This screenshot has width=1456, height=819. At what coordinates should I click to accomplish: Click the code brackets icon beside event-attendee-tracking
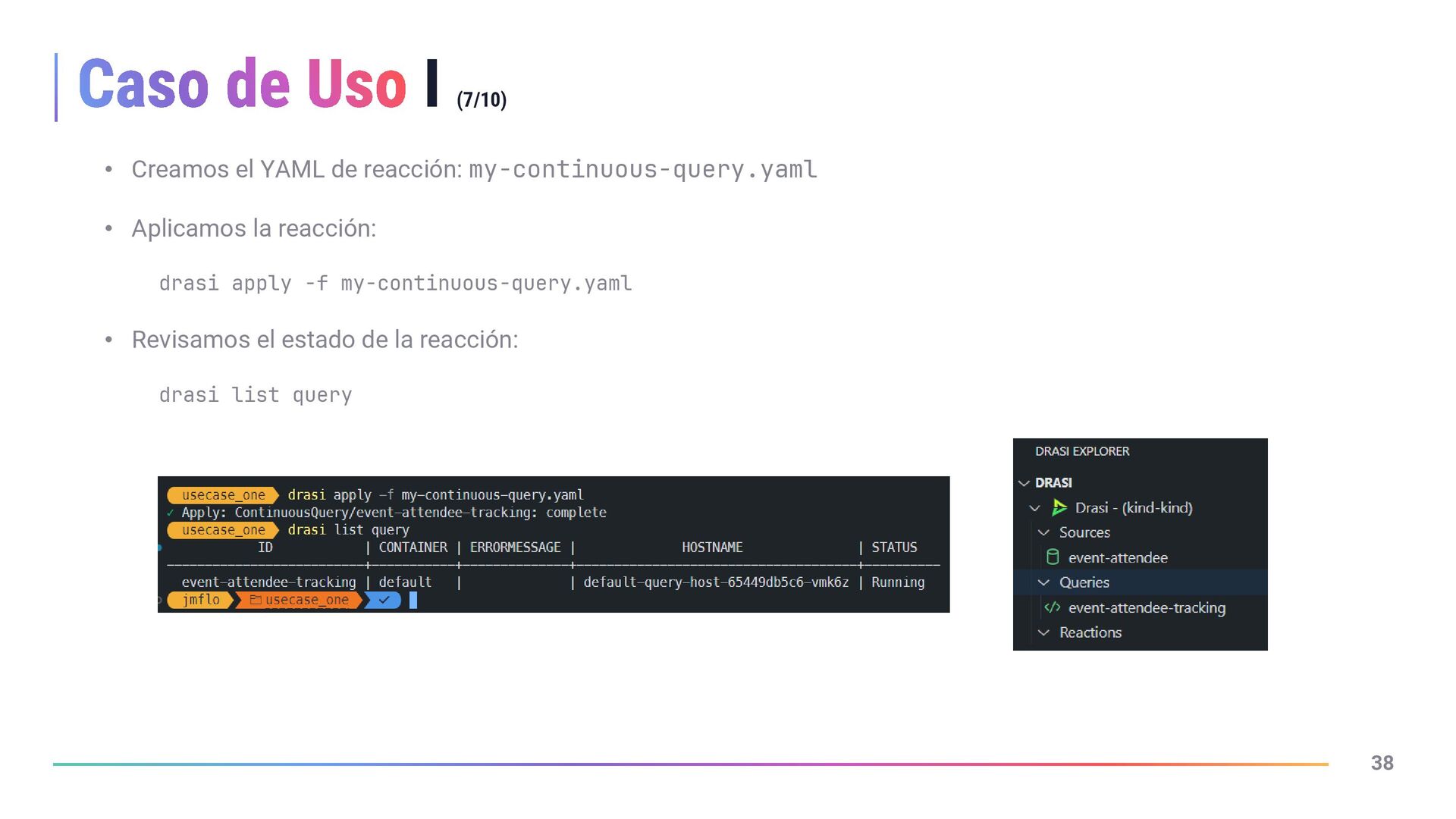[x=1053, y=607]
